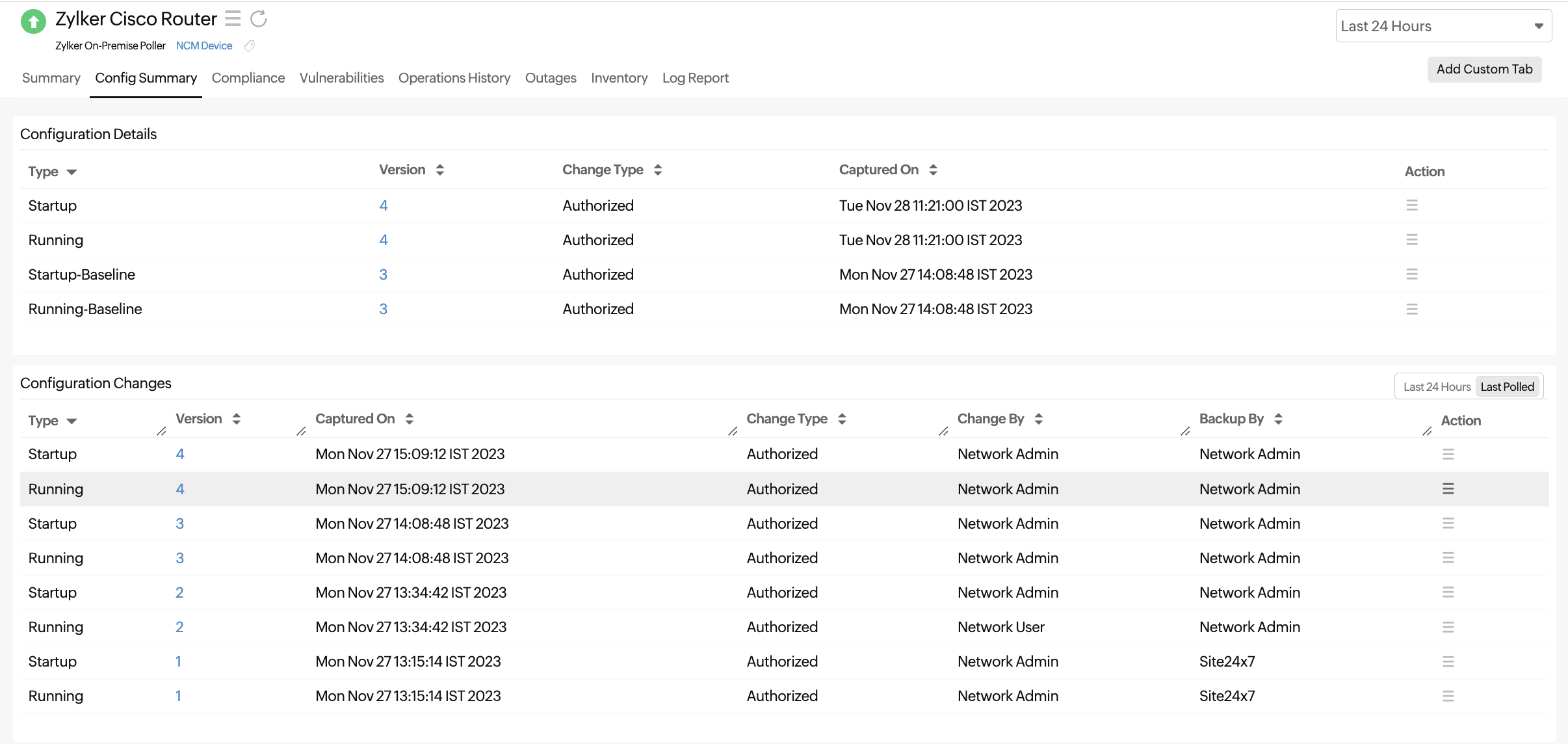Click Type column resize handle in Configuration Changes
The image size is (1568, 744).
pyautogui.click(x=162, y=431)
